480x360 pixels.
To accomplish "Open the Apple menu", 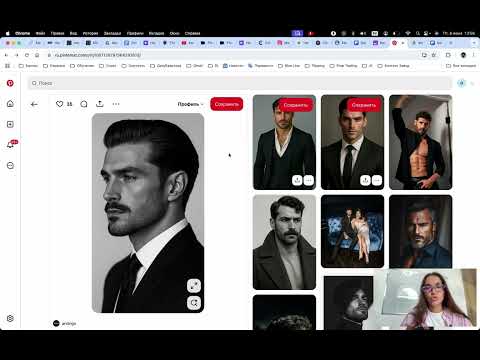I will point(8,33).
